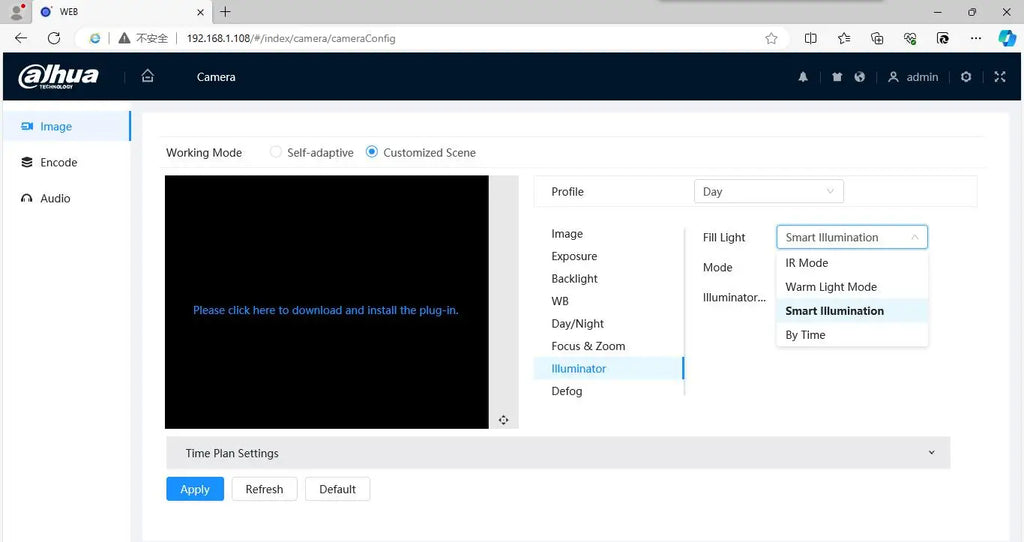Expand the Time Plan Settings section
The image size is (1024, 542).
pyautogui.click(x=558, y=453)
